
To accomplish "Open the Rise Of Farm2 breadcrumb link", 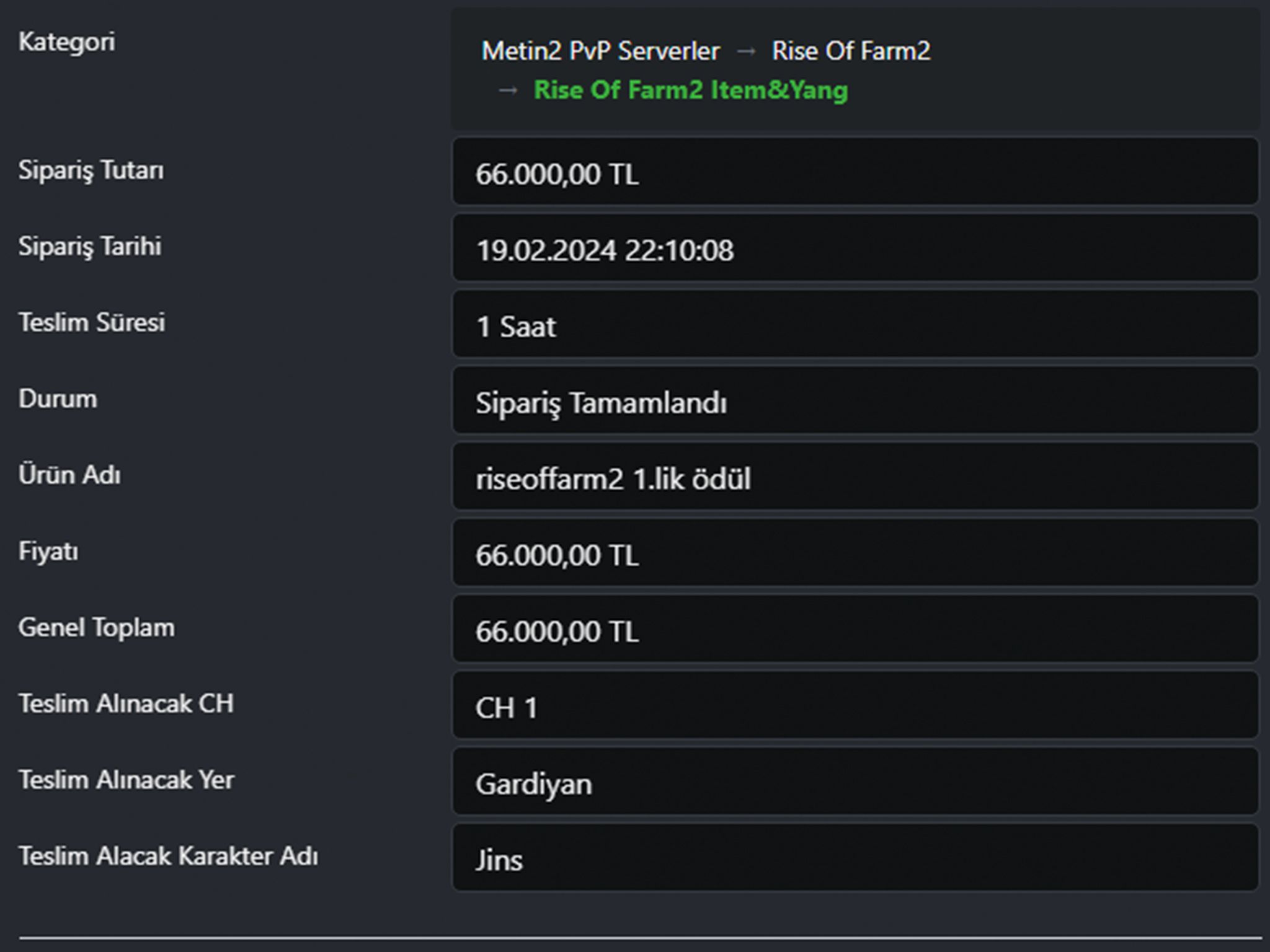I will click(x=851, y=51).
